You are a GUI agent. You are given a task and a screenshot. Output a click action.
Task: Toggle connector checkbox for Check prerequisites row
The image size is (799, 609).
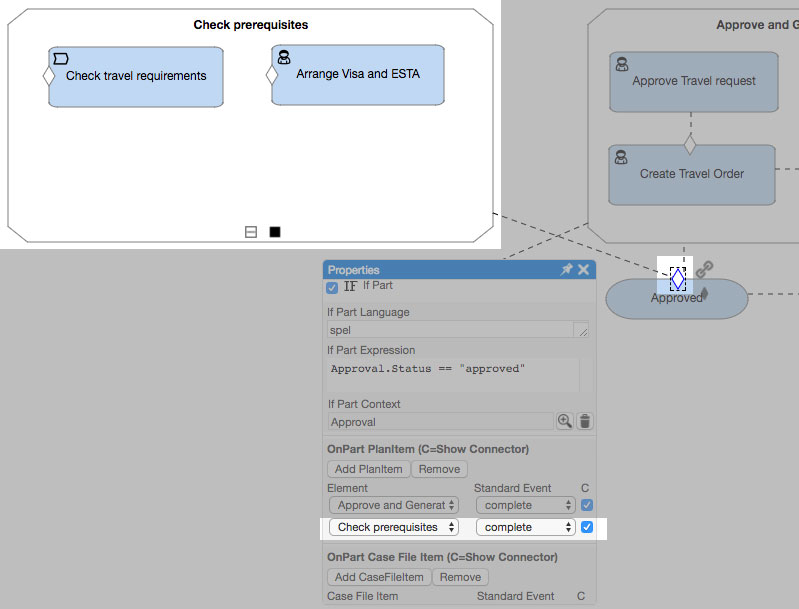click(x=587, y=527)
